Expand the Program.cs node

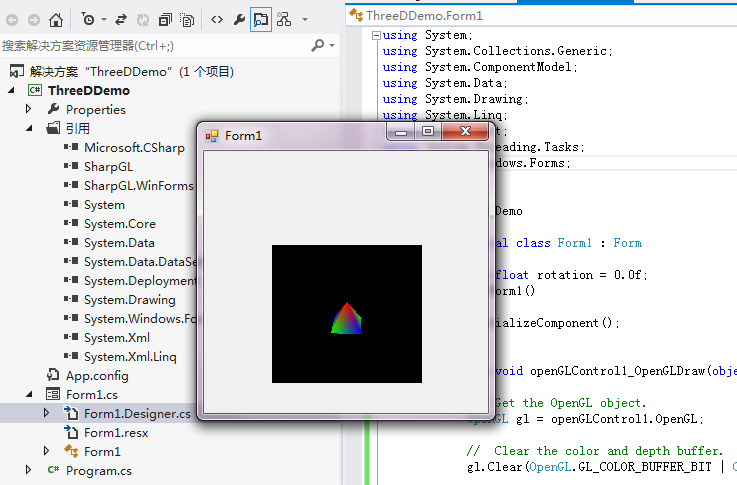pos(28,470)
